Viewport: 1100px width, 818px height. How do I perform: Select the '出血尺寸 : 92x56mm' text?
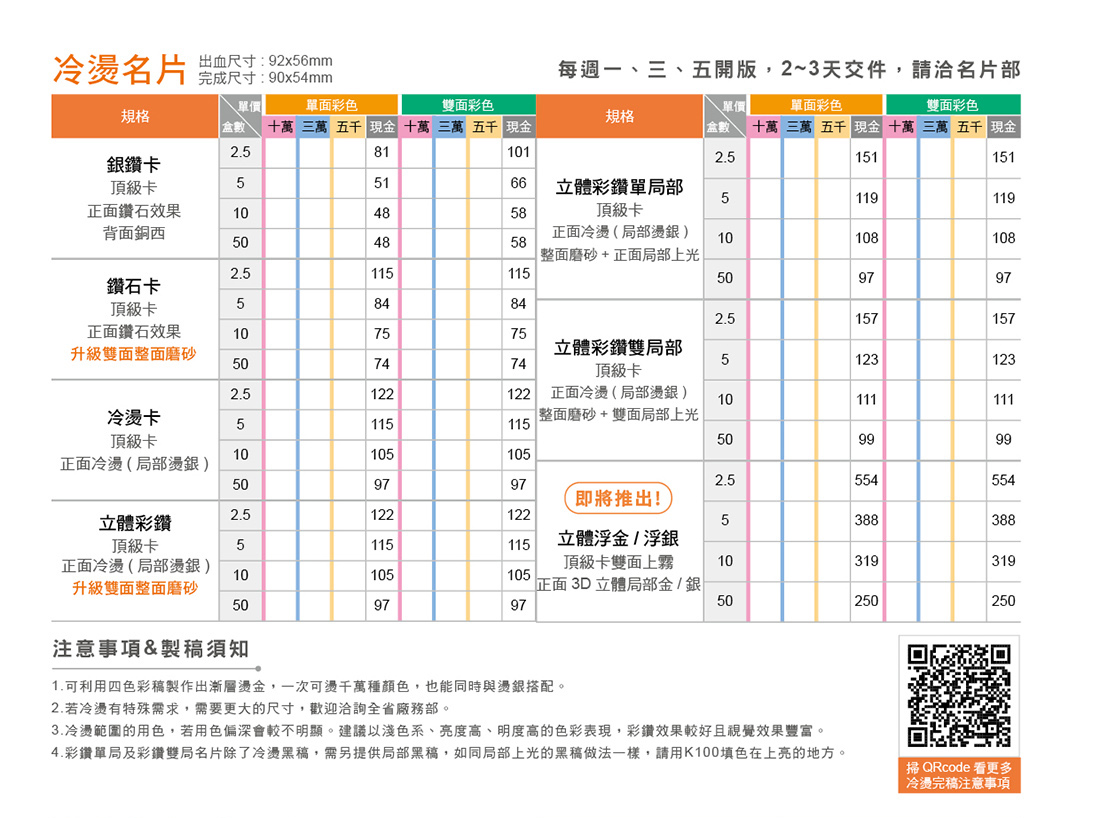tap(265, 61)
